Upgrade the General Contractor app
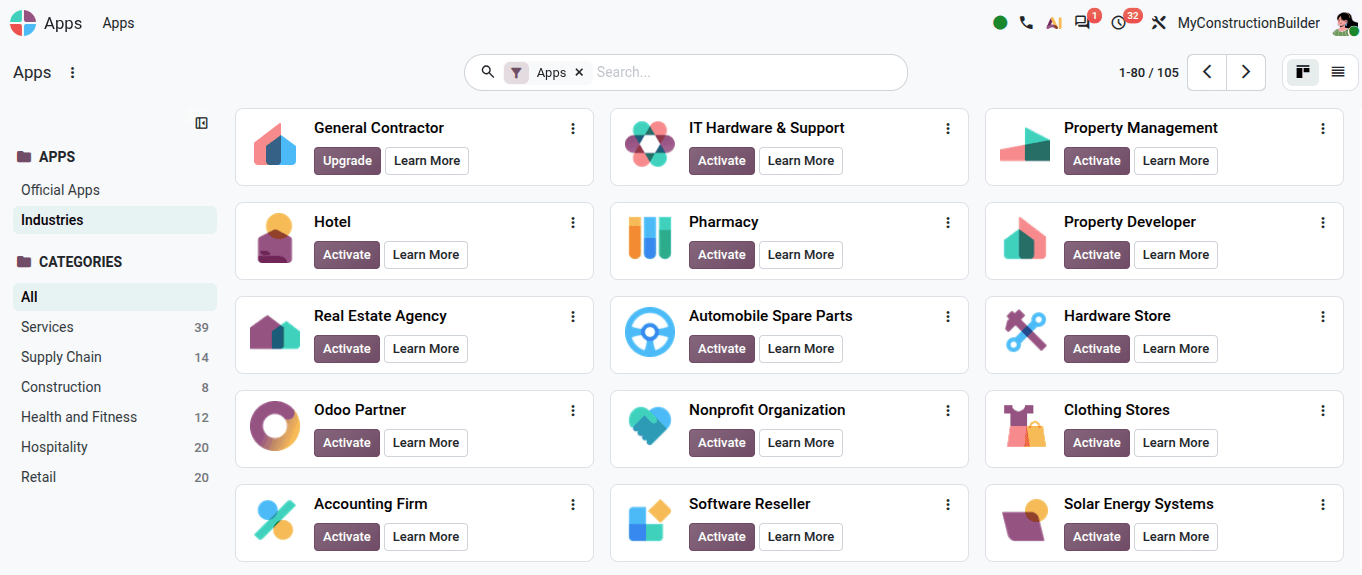This screenshot has width=1362, height=575. 347,161
